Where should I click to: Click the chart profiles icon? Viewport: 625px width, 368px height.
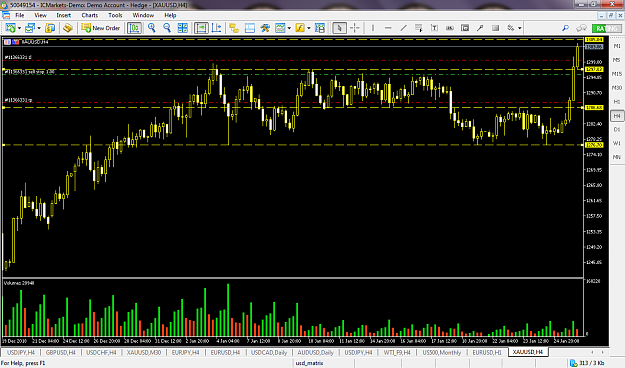[x=29, y=28]
